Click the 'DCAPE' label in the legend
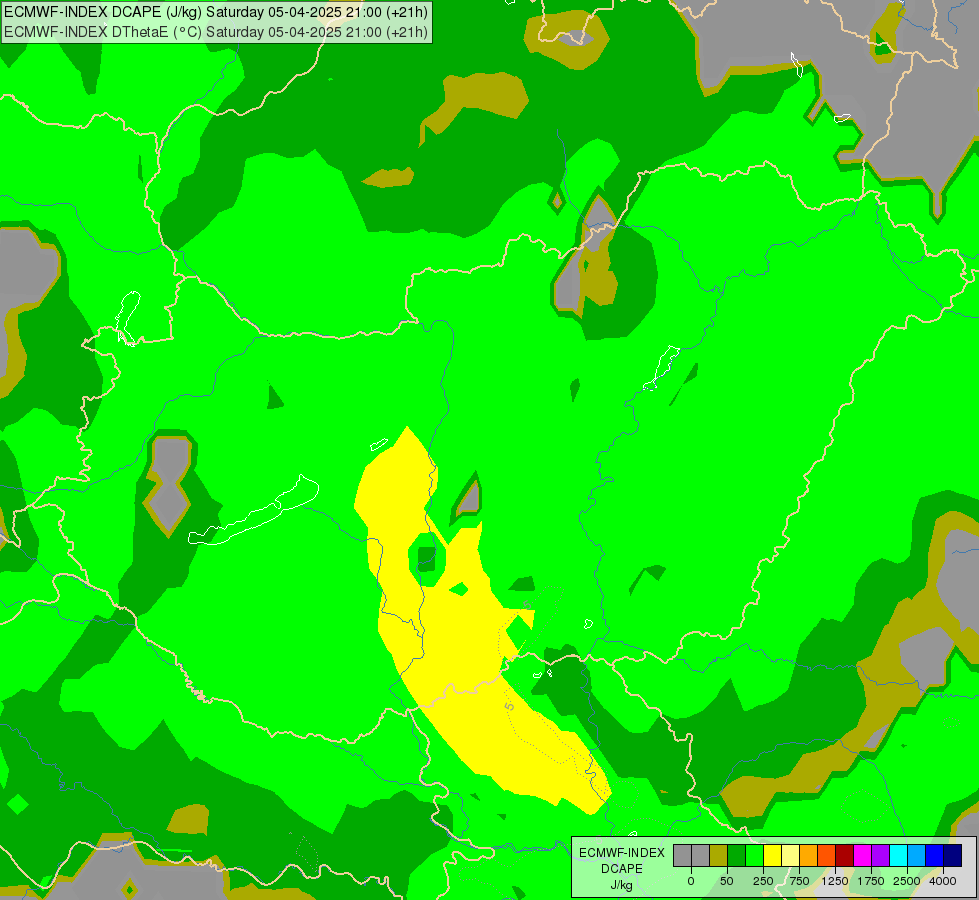Screen dimensions: 979x900 pyautogui.click(x=622, y=869)
